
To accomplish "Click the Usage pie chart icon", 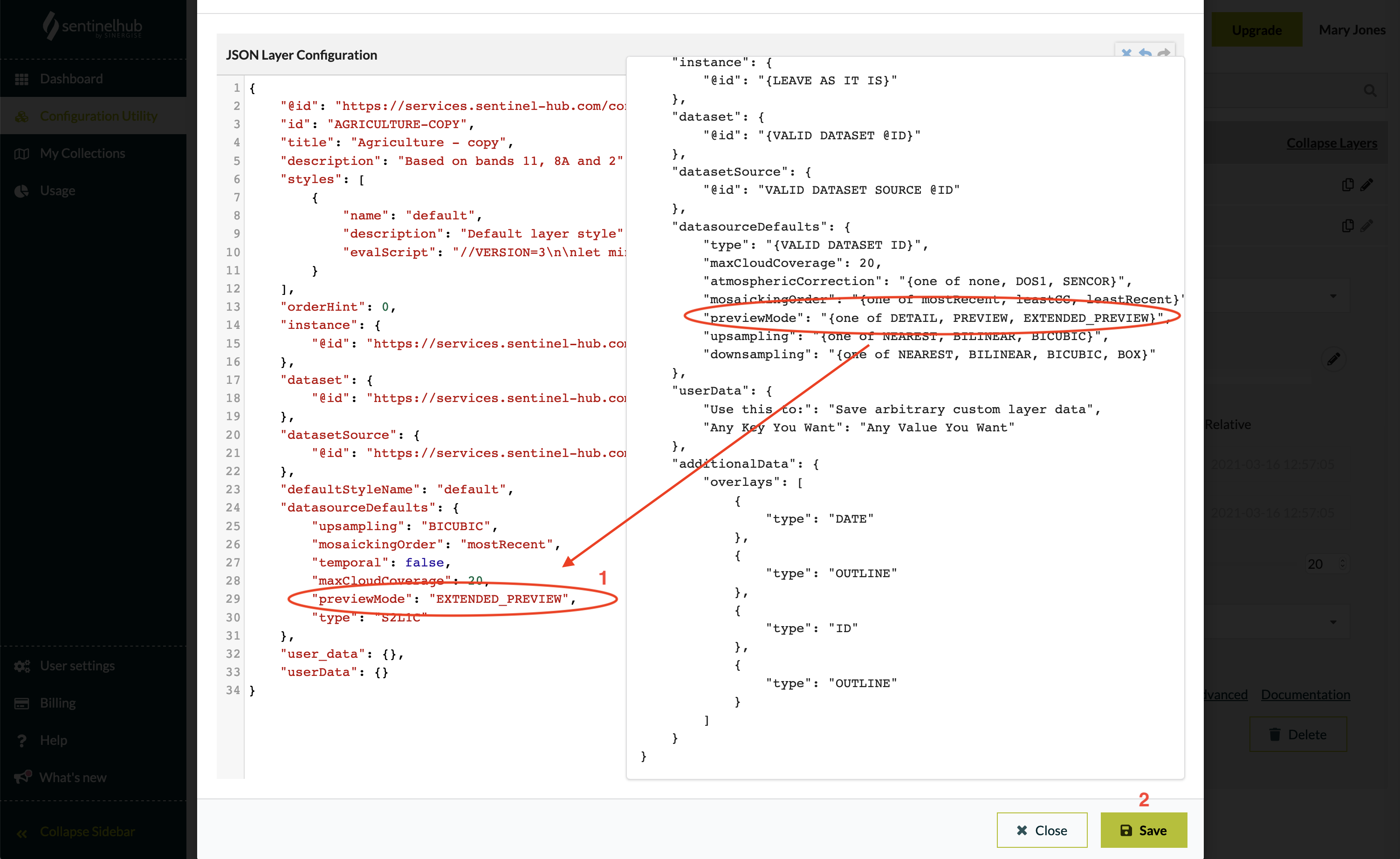I will (x=21, y=191).
